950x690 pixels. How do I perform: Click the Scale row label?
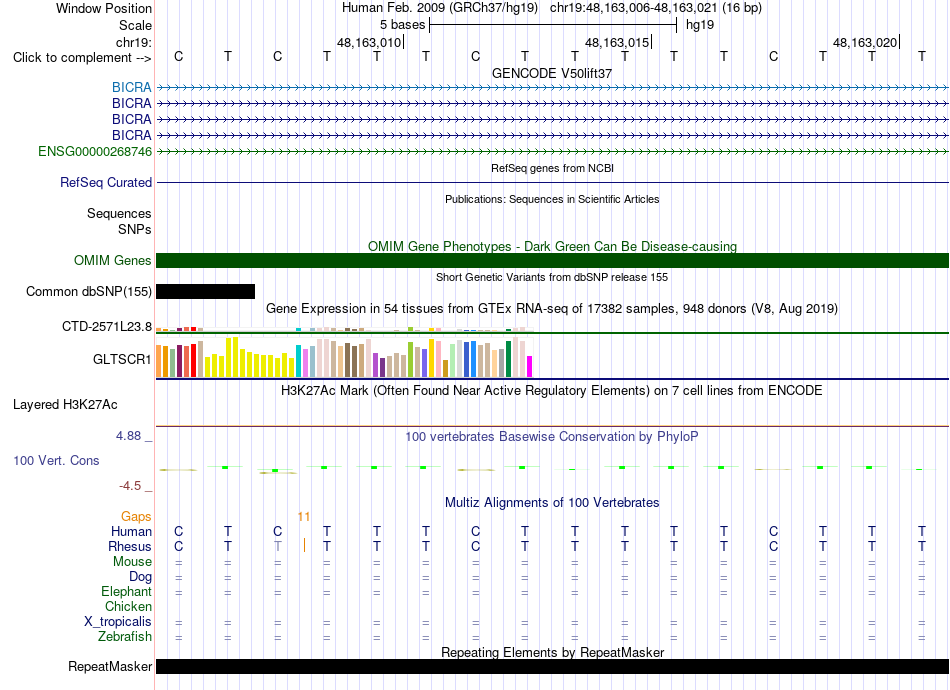pyautogui.click(x=135, y=25)
